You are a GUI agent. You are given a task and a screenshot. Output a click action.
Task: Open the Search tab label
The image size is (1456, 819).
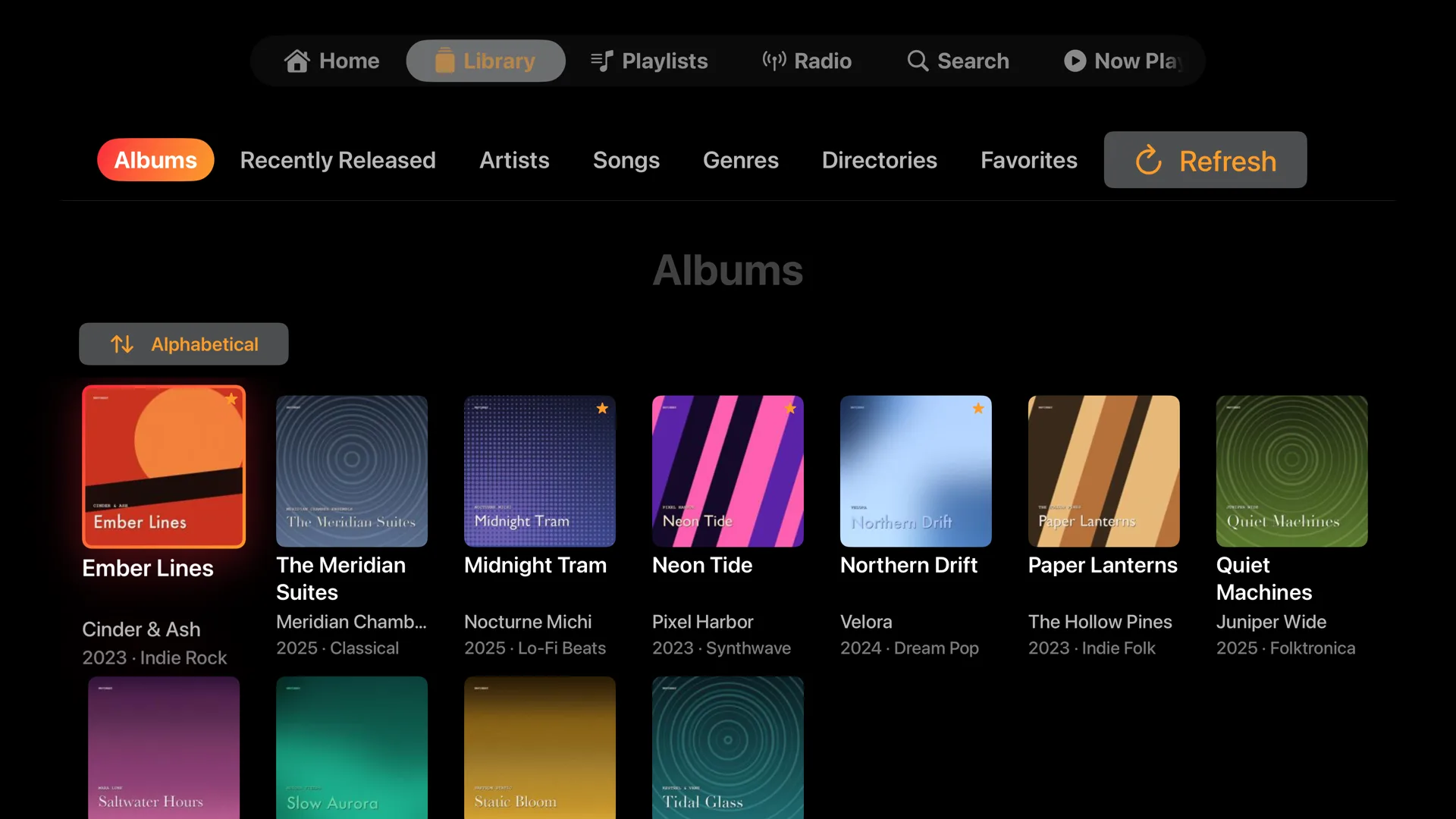point(973,61)
